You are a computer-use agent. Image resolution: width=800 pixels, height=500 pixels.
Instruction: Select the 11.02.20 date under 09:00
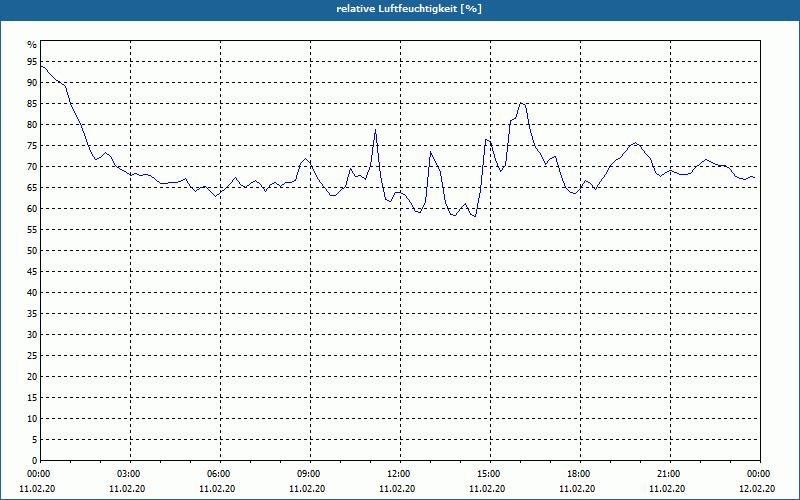click(x=307, y=489)
